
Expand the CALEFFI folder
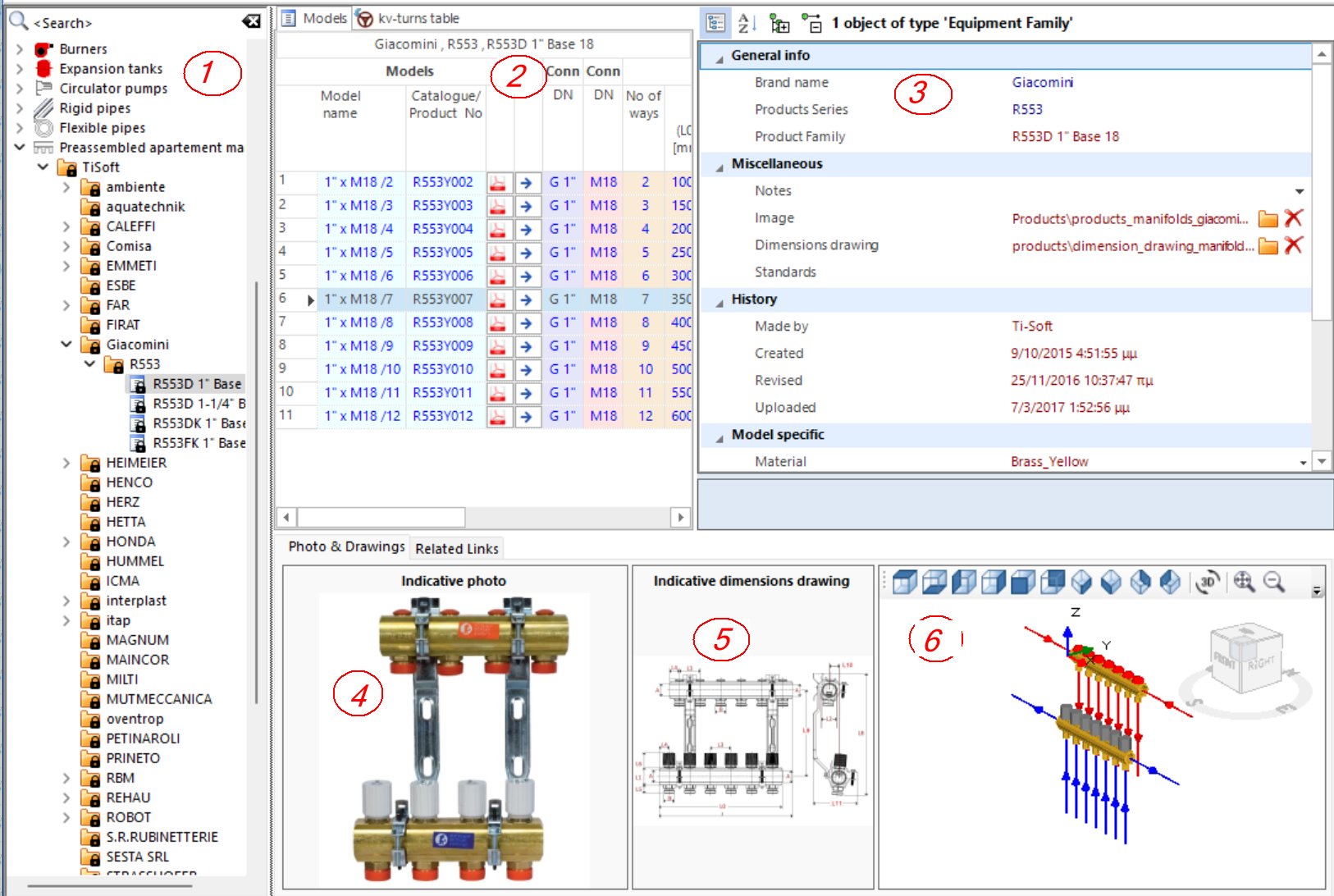click(x=66, y=226)
